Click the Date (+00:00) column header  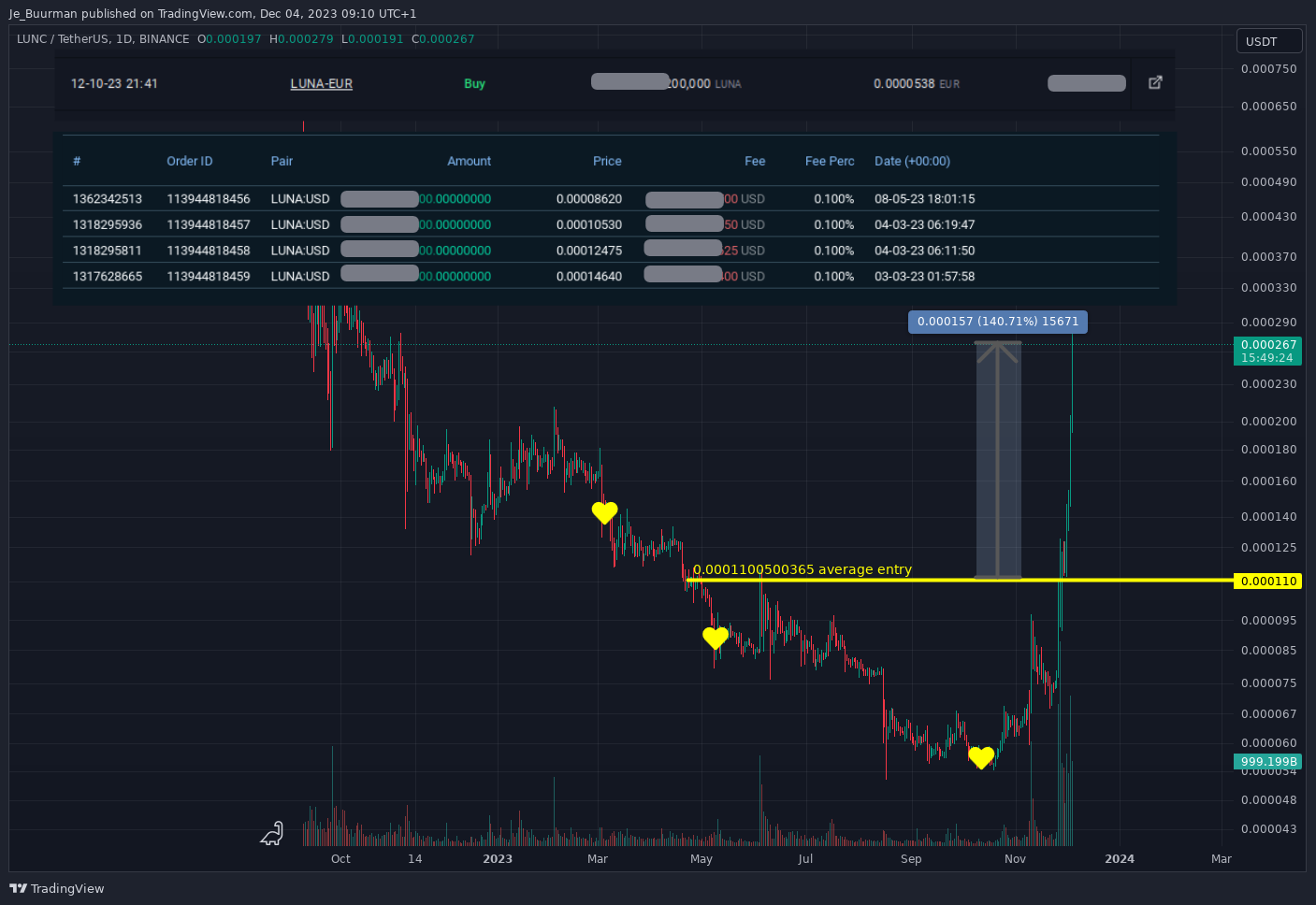tap(912, 161)
